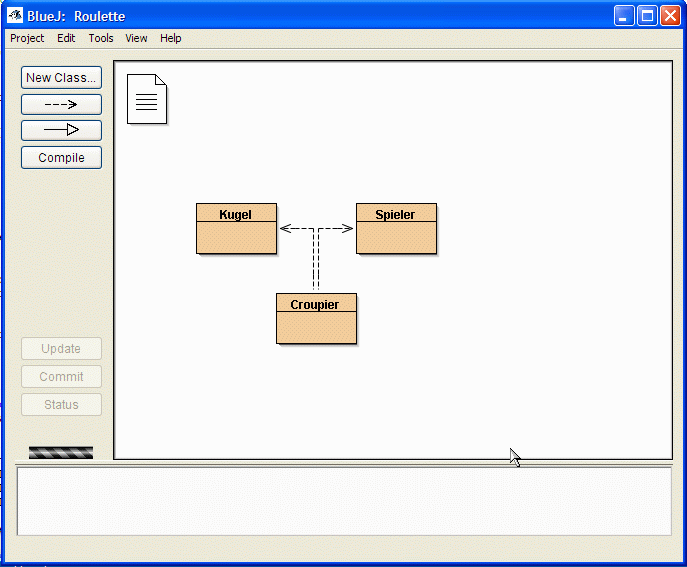This screenshot has height=567, width=687.
Task: Click the Commit team button
Action: click(61, 377)
